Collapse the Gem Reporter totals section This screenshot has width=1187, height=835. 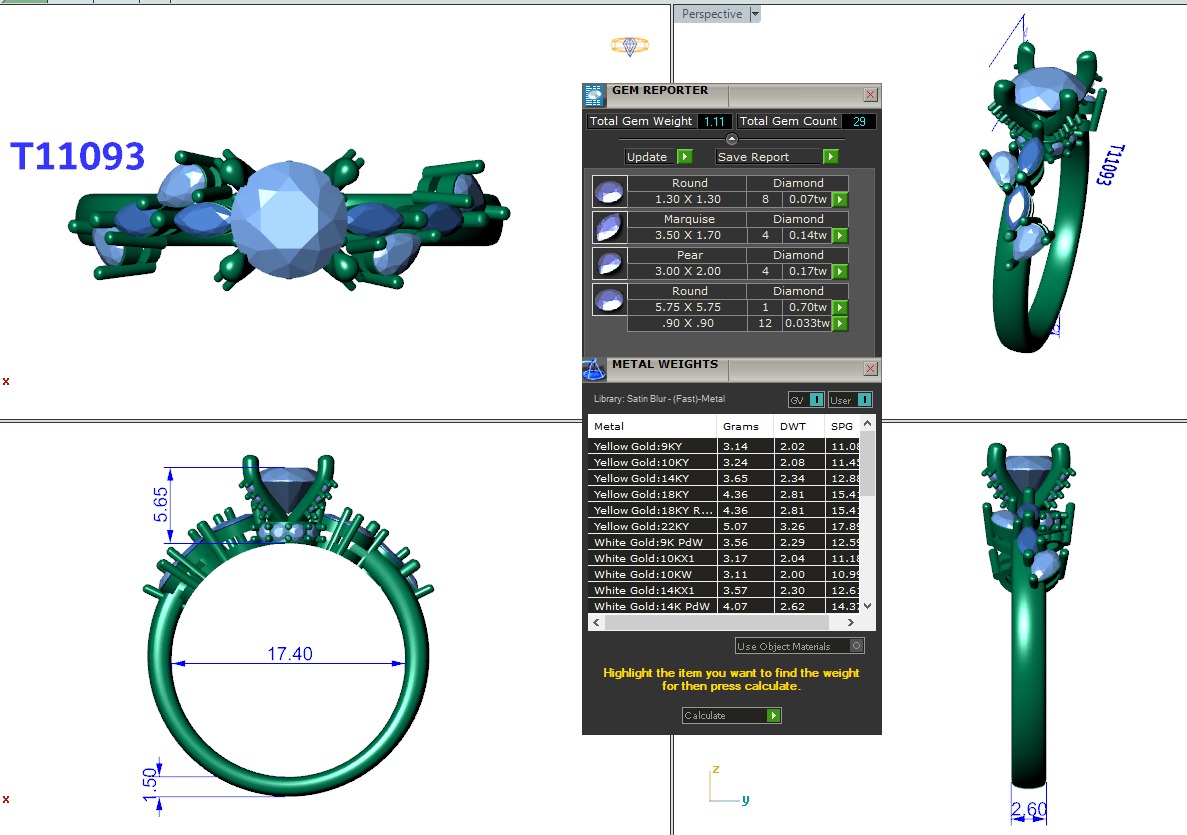click(731, 139)
